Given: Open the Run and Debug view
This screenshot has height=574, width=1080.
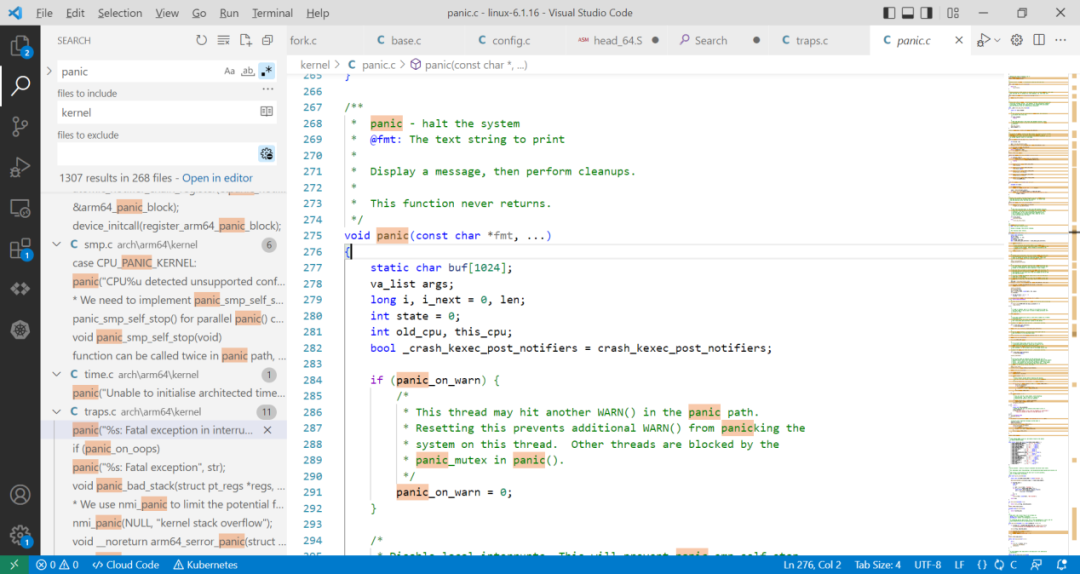Looking at the screenshot, I should point(20,166).
